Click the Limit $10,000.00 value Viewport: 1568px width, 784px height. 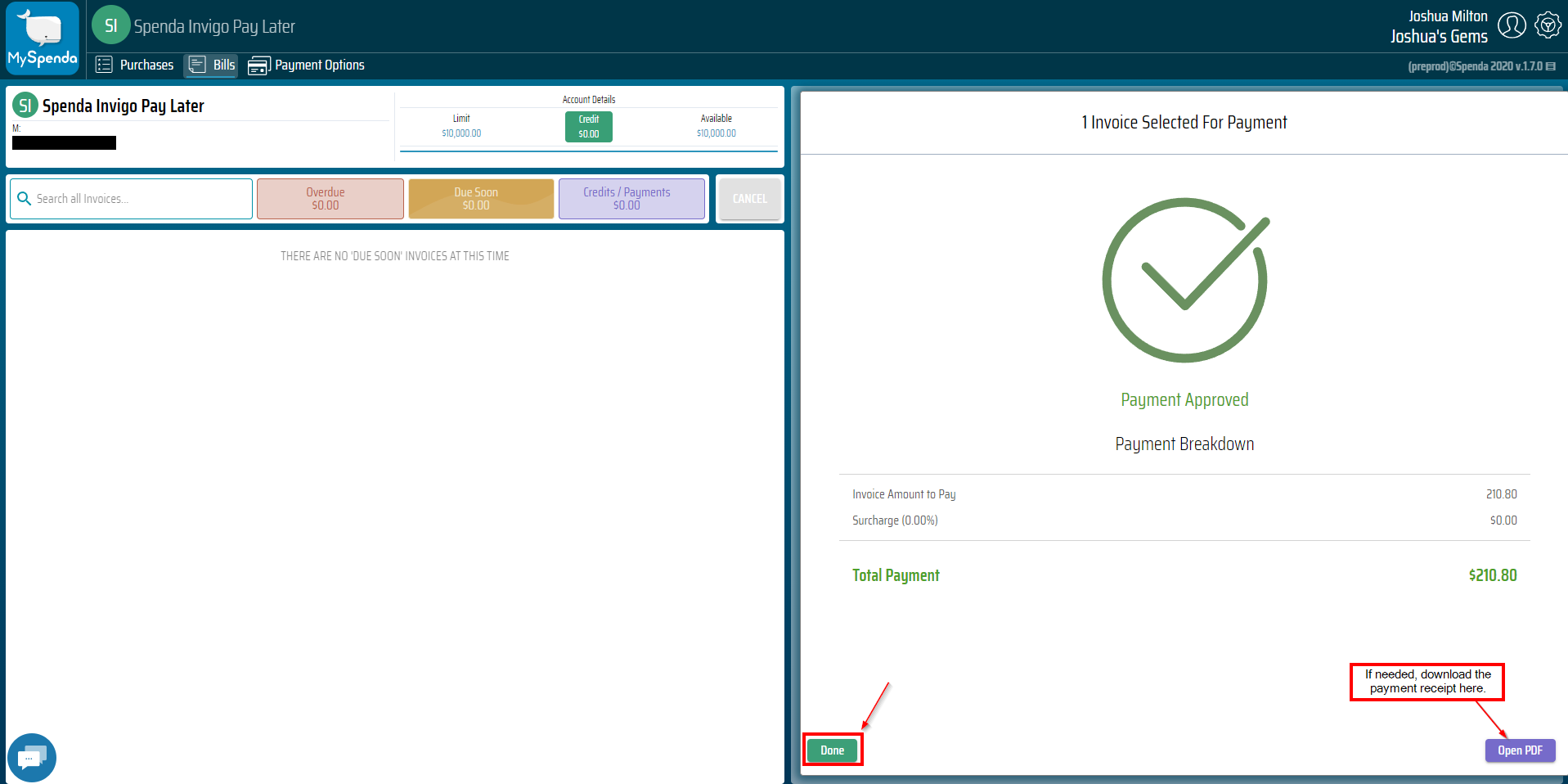(x=461, y=133)
